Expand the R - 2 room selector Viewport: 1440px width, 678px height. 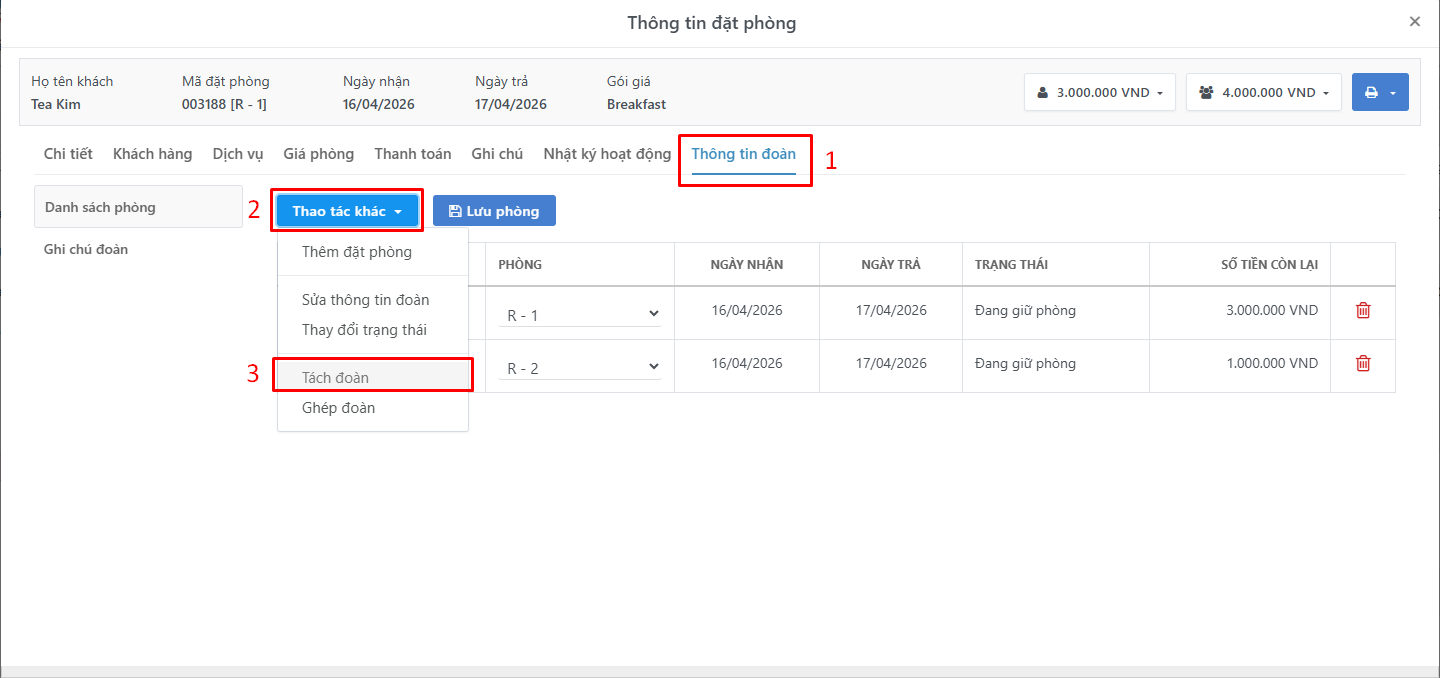pyautogui.click(x=580, y=368)
